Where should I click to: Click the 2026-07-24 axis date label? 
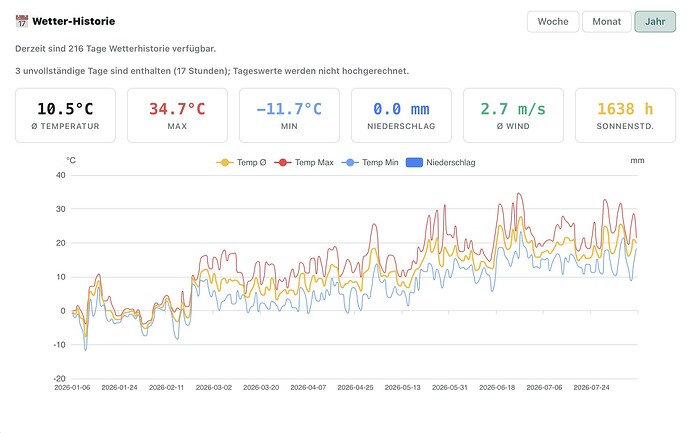point(591,388)
